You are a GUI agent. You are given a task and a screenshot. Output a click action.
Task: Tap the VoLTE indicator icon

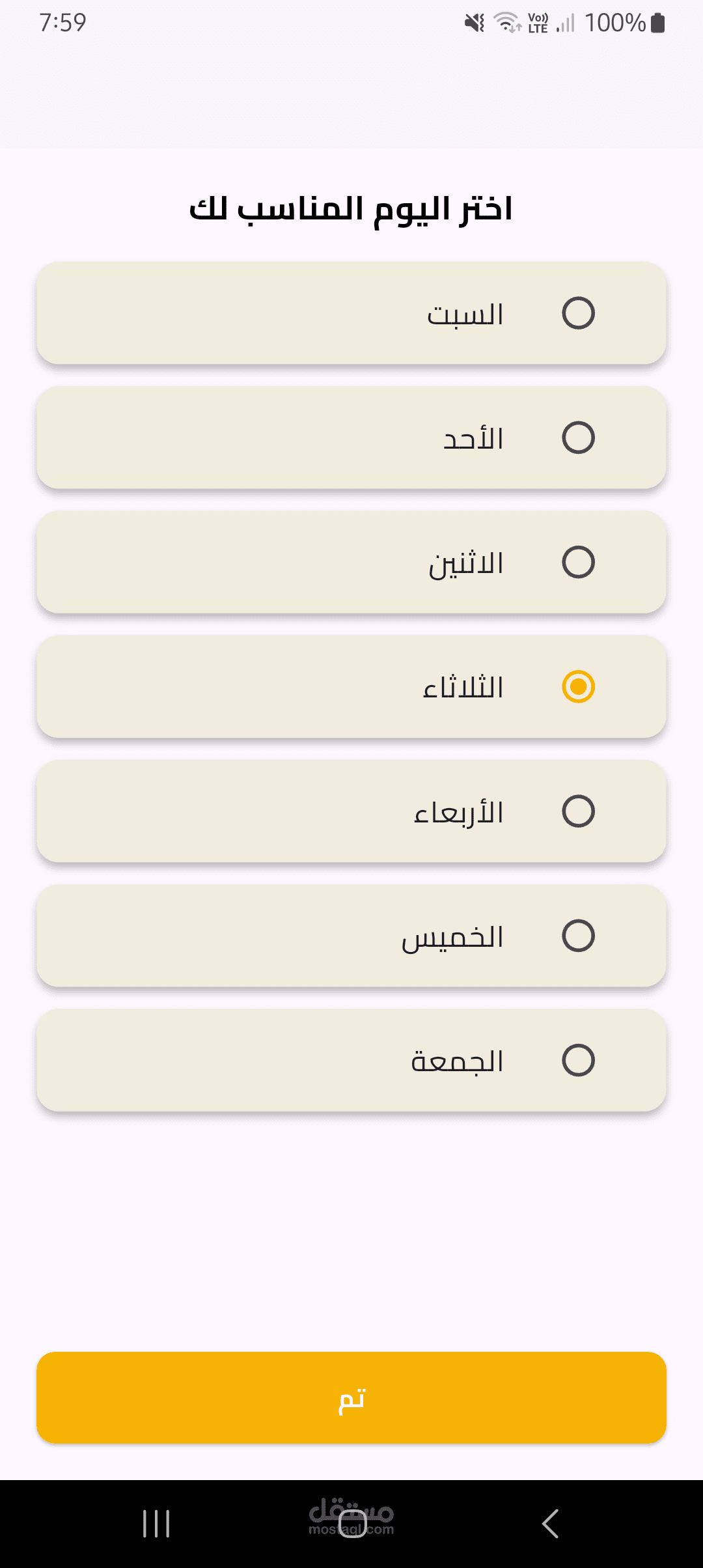tap(538, 23)
